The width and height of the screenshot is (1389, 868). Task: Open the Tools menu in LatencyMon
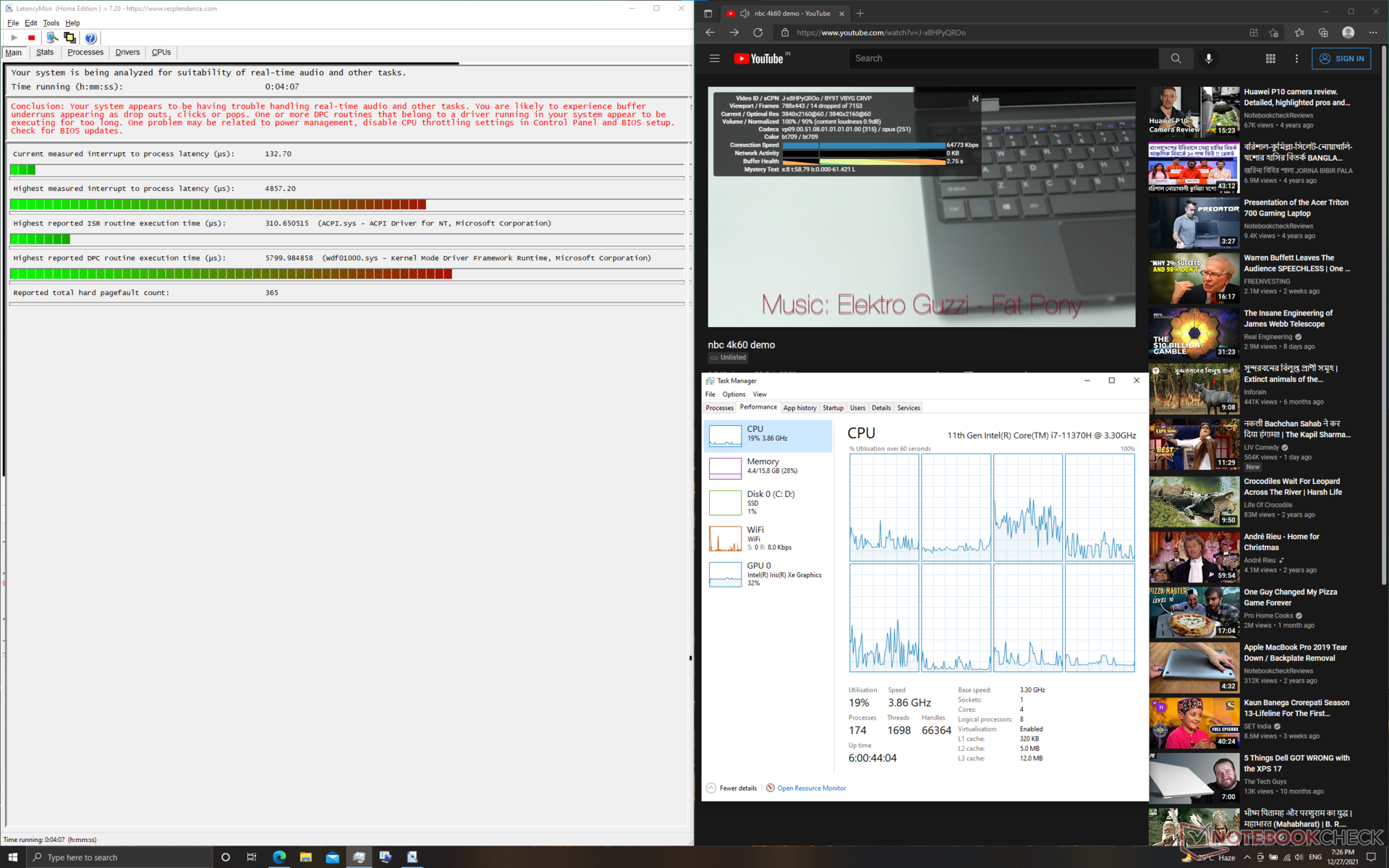pyautogui.click(x=51, y=23)
